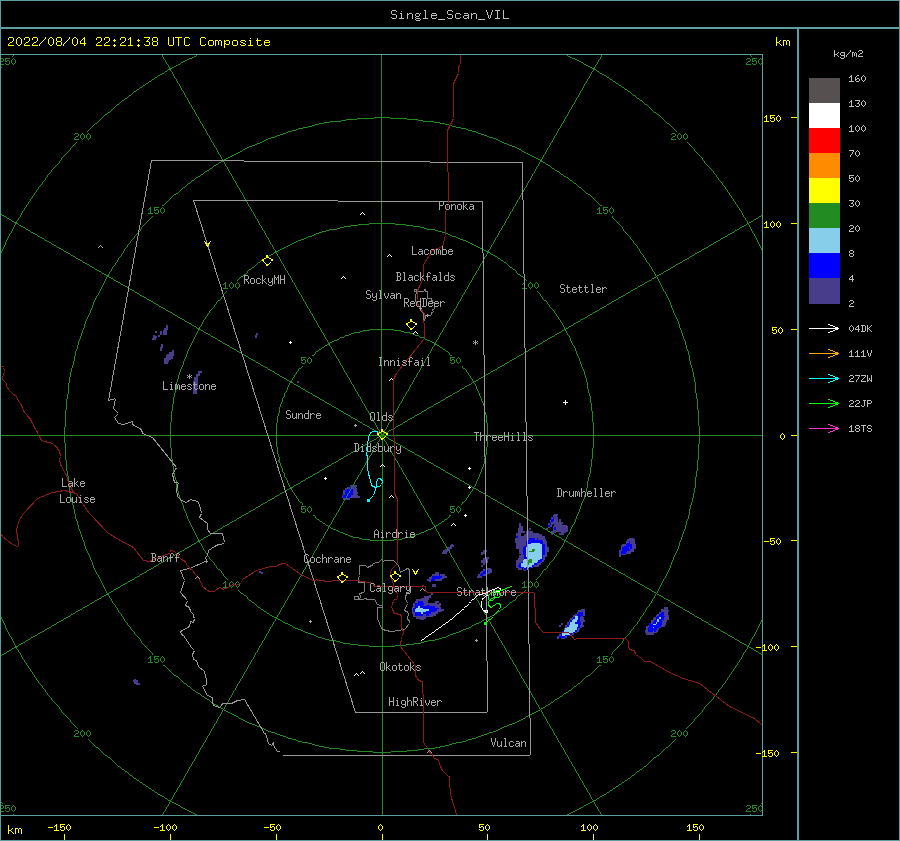Click the light blue 8-20 color swatch
900x841 pixels.
(x=824, y=241)
